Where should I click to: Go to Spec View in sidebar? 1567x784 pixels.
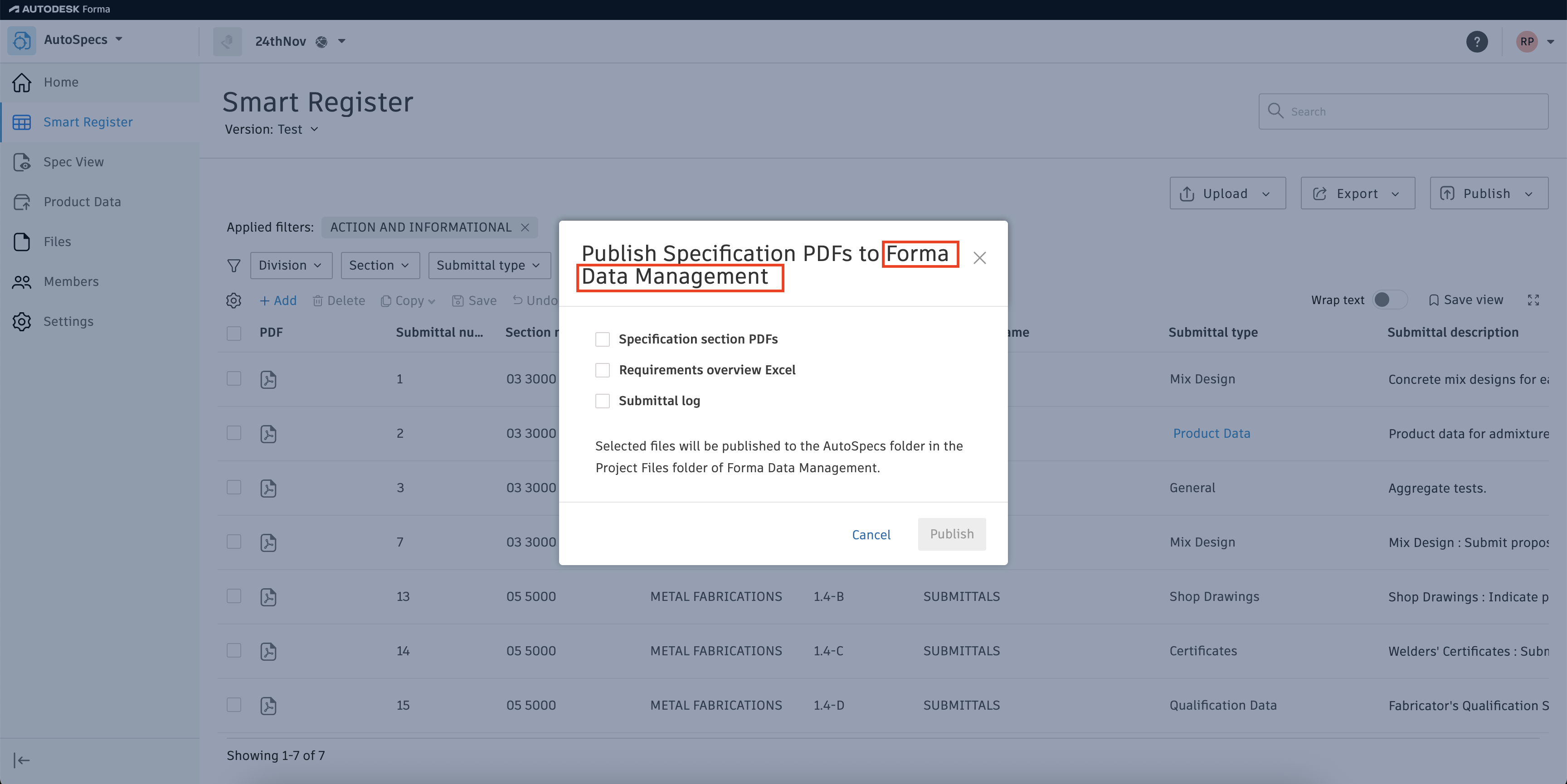73,162
